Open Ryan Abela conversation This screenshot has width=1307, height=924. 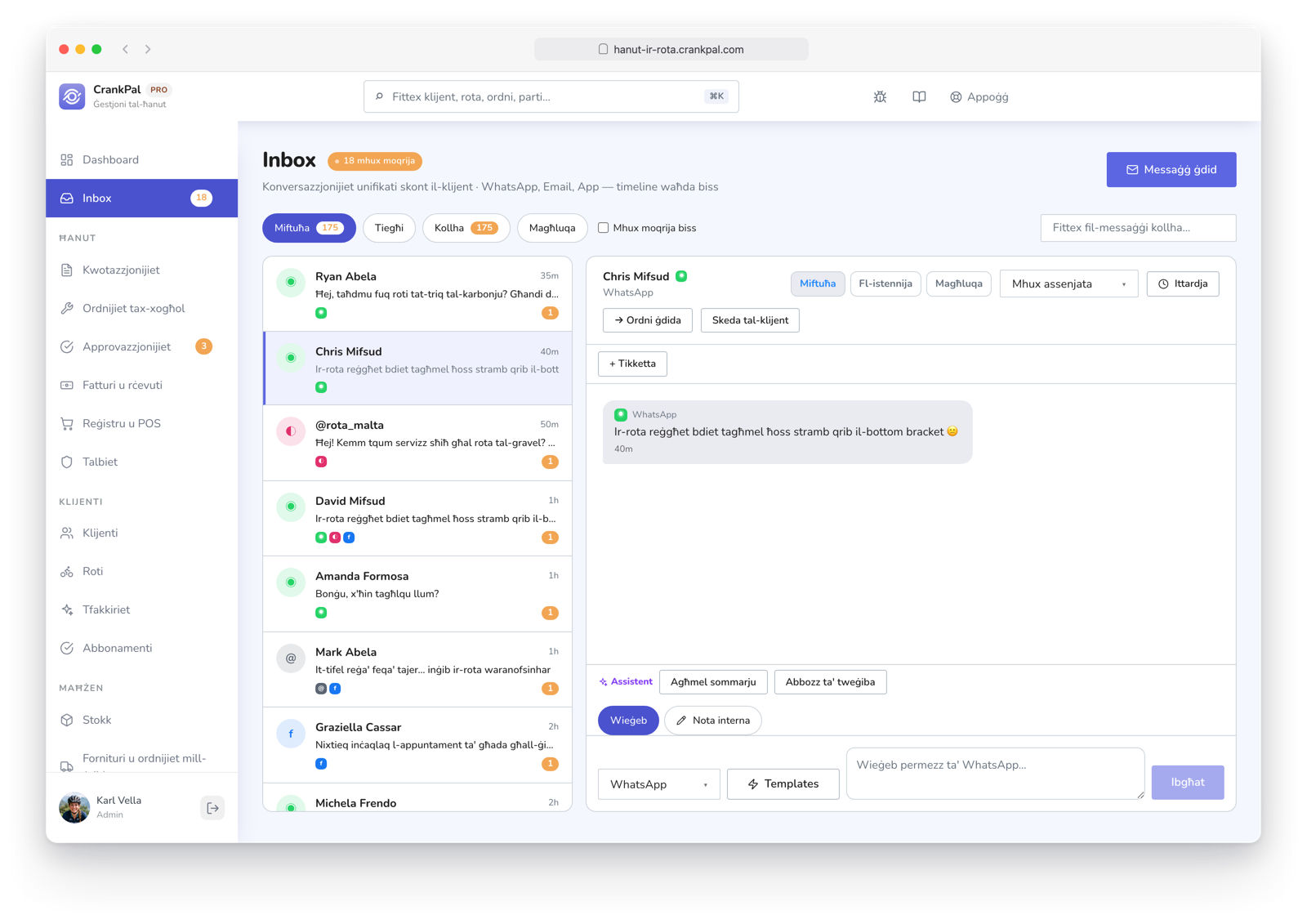click(417, 294)
